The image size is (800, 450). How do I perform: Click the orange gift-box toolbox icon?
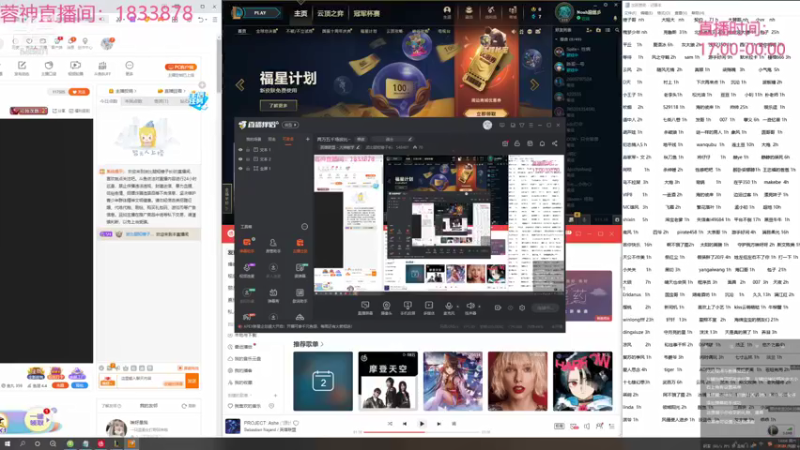click(x=299, y=244)
